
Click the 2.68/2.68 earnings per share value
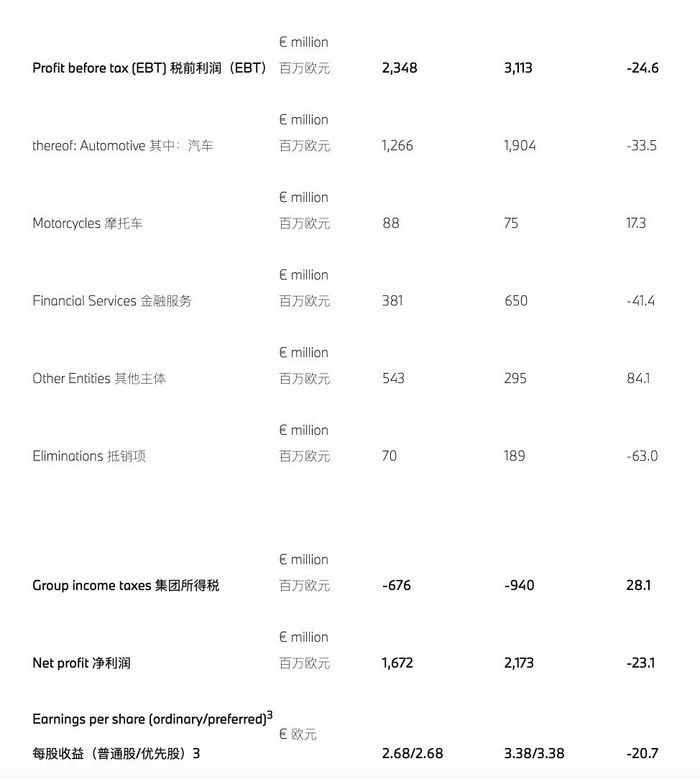point(412,753)
